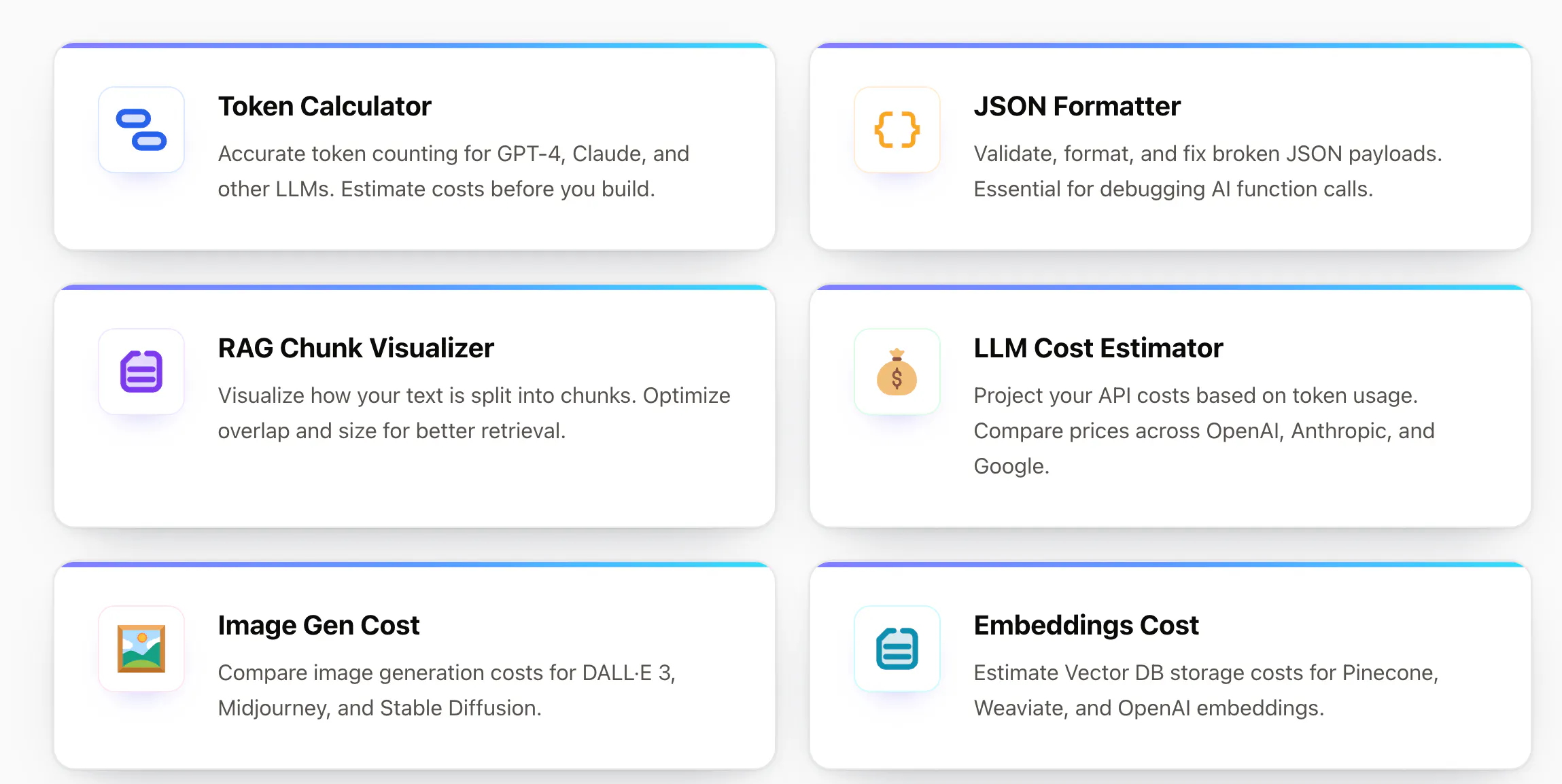Click text "Project your API costs based on token usage."
The height and width of the screenshot is (784, 1562).
click(x=1196, y=395)
